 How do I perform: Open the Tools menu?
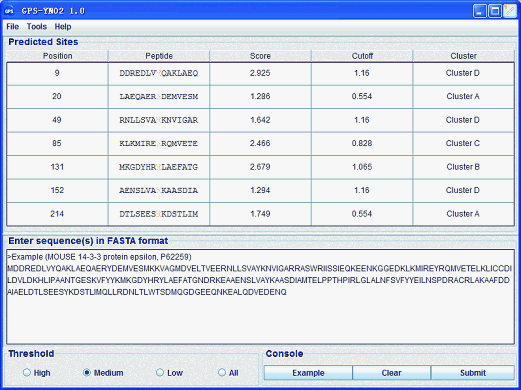click(37, 27)
